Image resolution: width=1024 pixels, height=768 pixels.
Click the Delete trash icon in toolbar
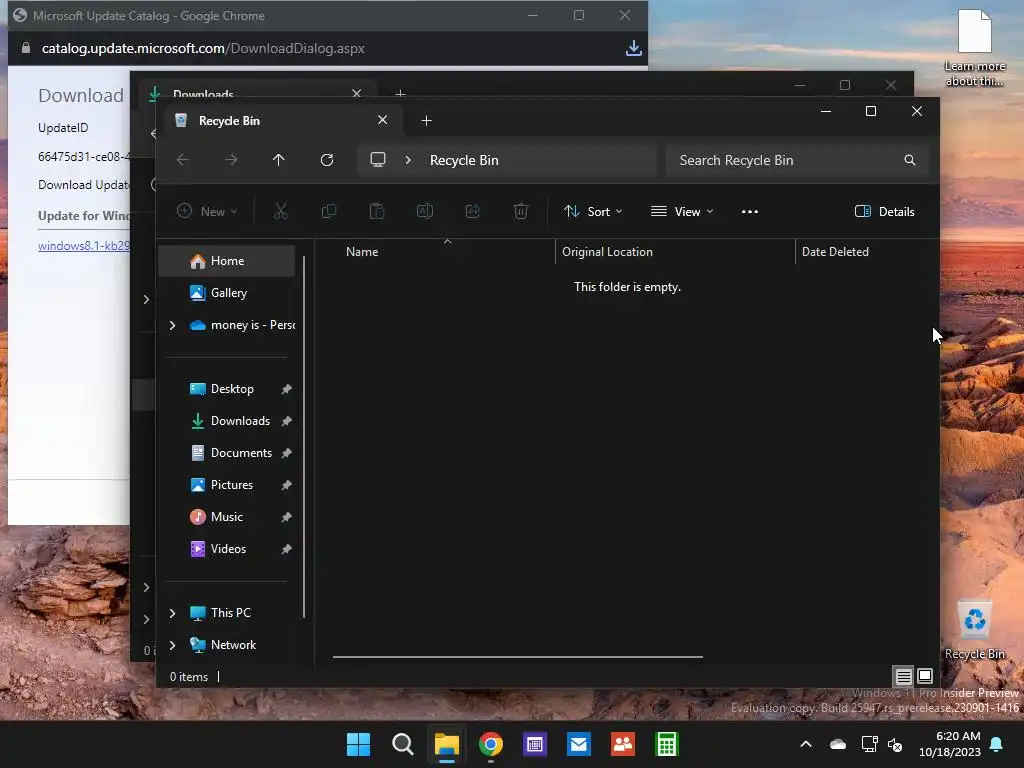[x=520, y=211]
